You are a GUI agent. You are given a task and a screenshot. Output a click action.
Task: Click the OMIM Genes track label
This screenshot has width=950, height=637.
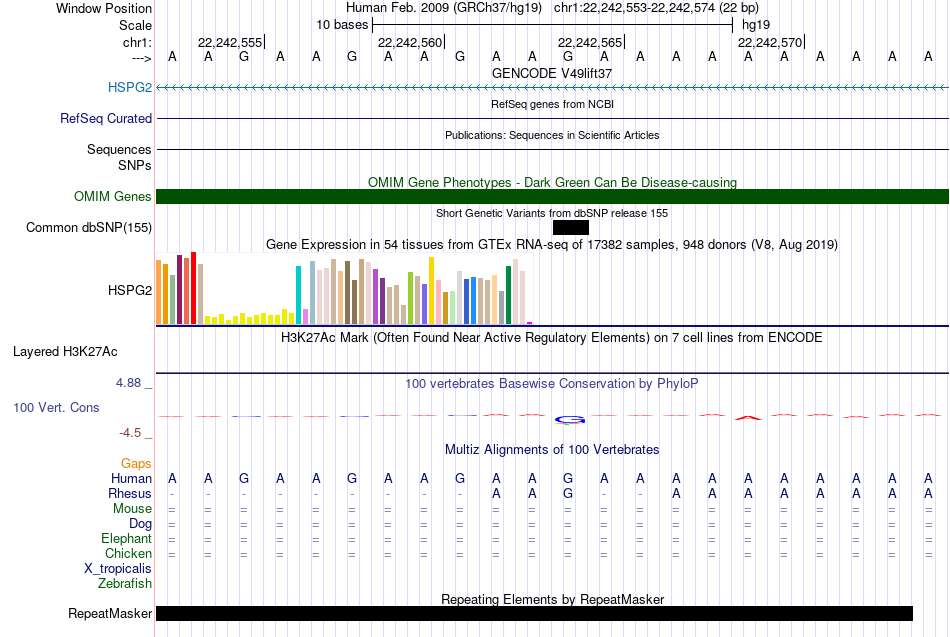(113, 197)
